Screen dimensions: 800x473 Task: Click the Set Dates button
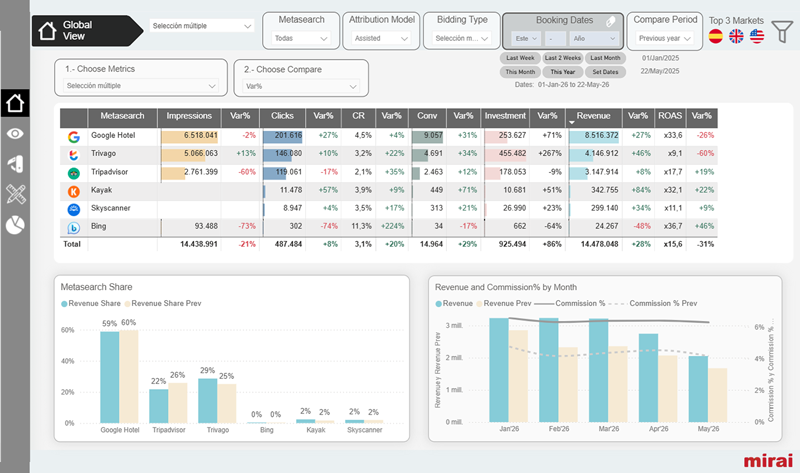click(x=605, y=72)
